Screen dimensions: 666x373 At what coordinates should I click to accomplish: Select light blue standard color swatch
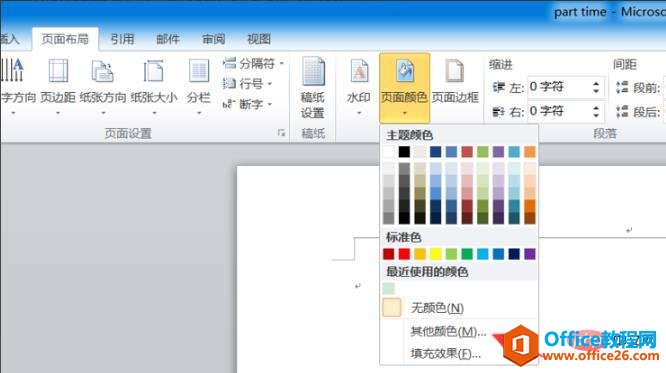[483, 254]
